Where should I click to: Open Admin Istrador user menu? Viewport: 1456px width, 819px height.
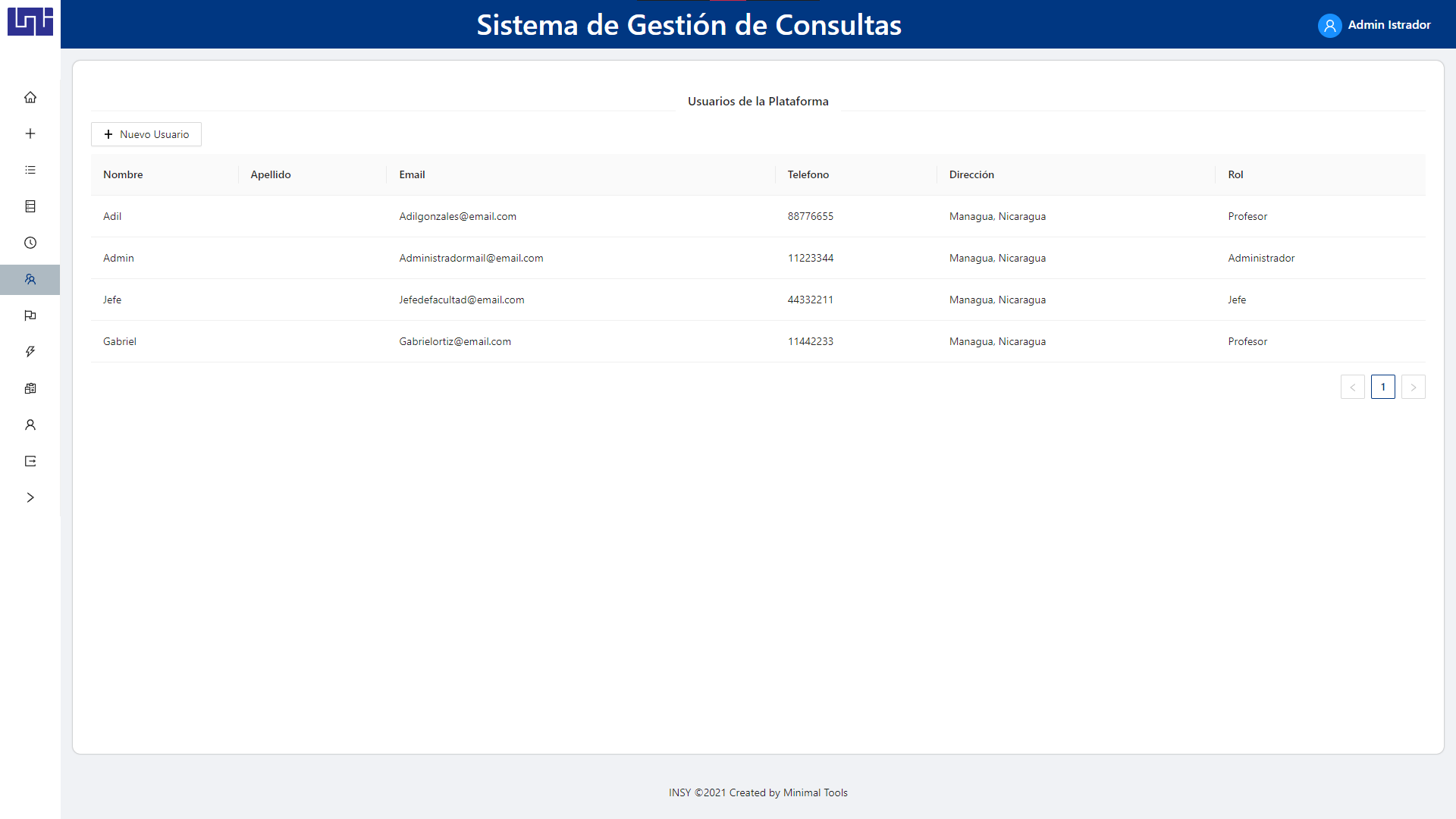tap(1374, 25)
